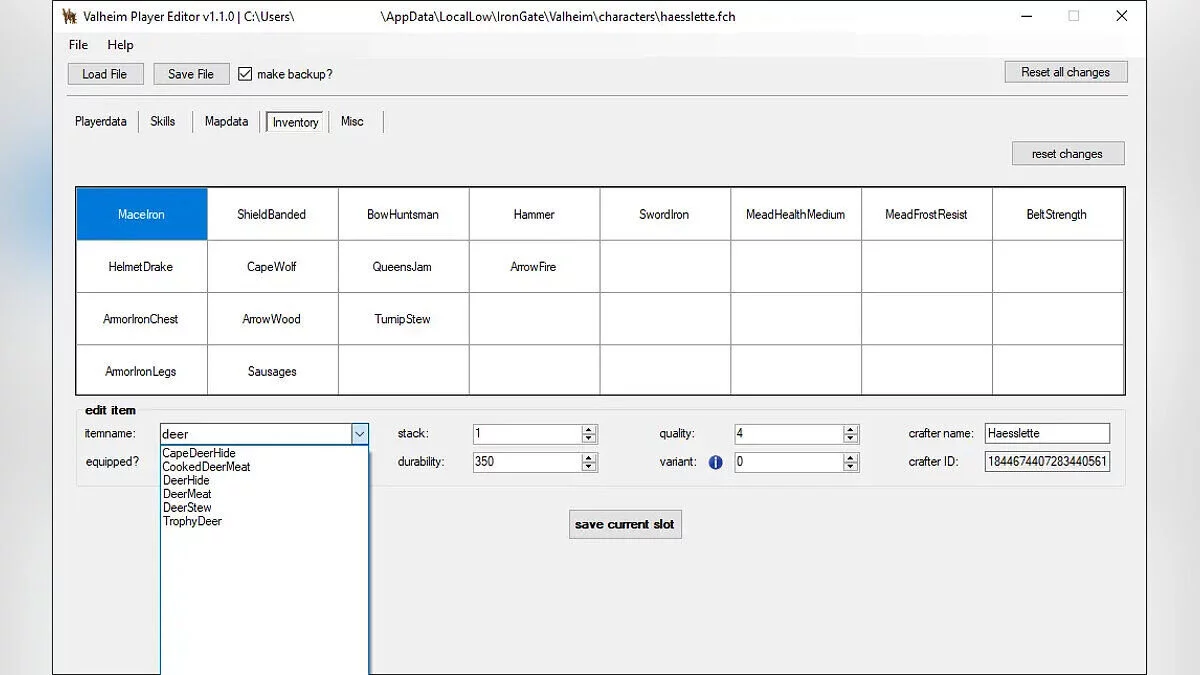Select the SwordIron inventory slot

664,214
